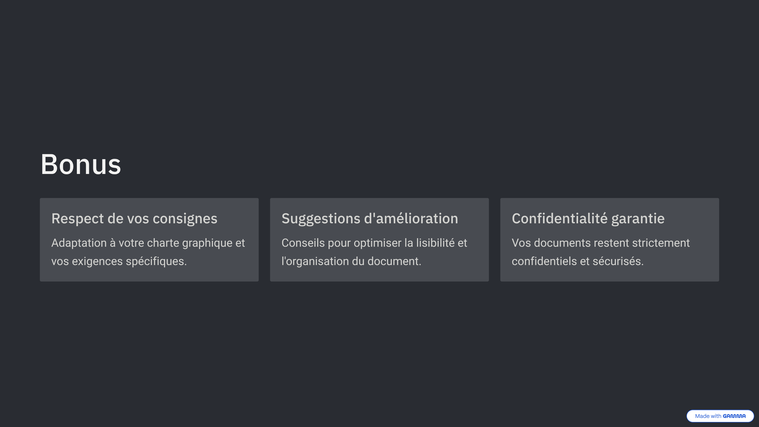759x427 pixels.
Task: Click the "Adaptation à votre charte graphique" line
Action: (148, 243)
